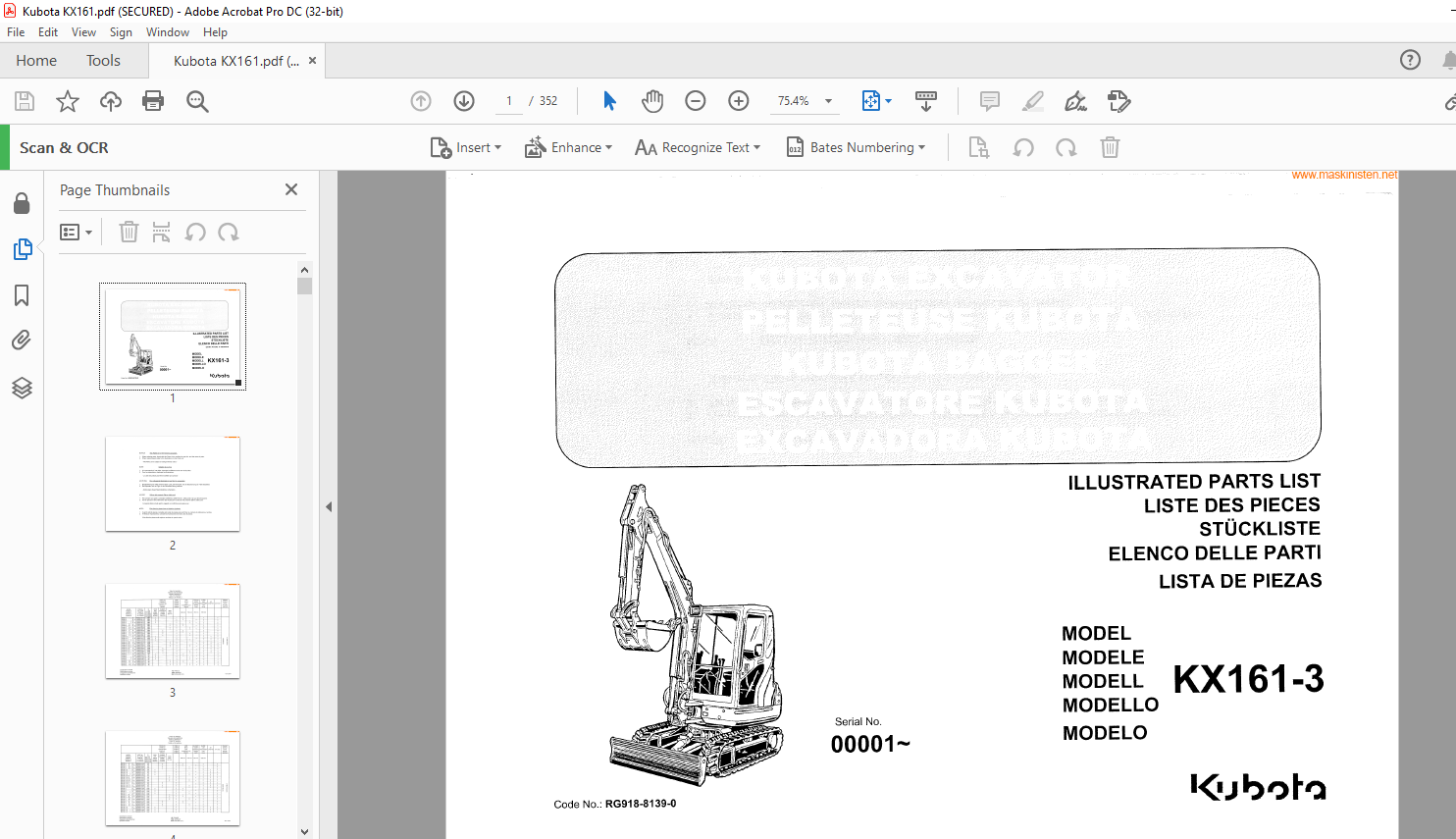Open the Window menu
1456x839 pixels.
168,32
